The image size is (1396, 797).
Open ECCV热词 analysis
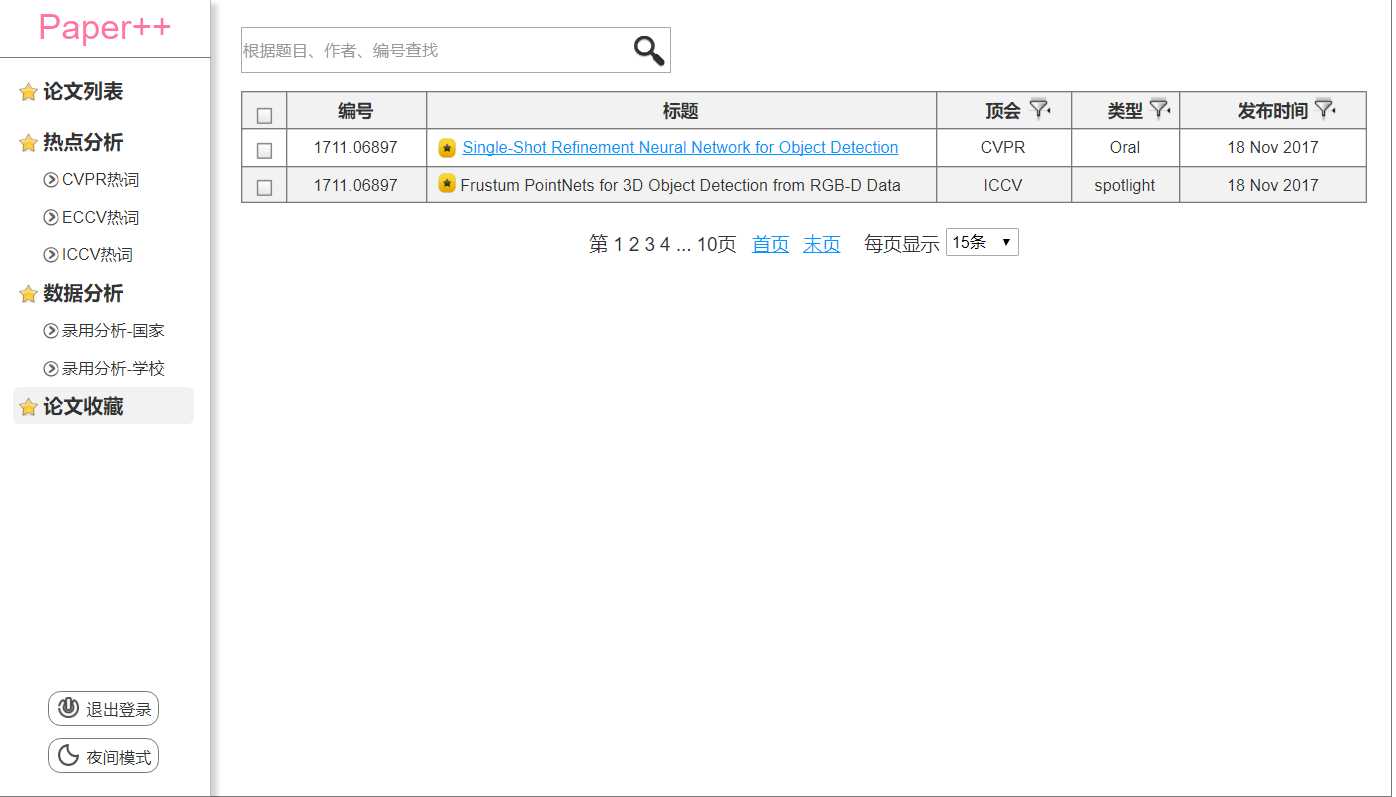(100, 217)
